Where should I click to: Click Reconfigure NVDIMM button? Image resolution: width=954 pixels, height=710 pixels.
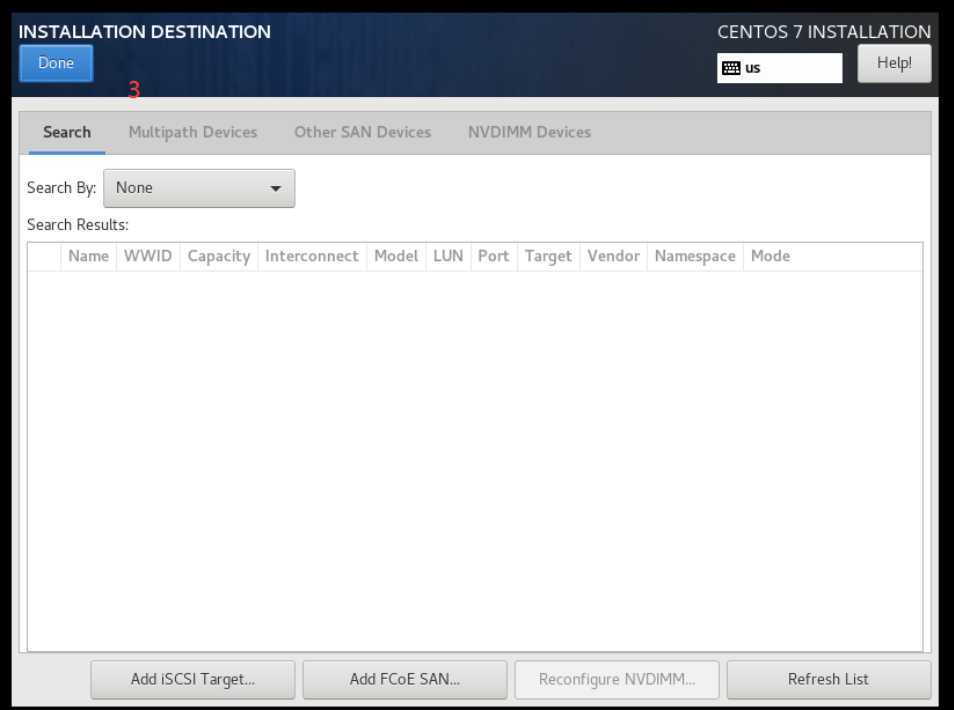[617, 680]
